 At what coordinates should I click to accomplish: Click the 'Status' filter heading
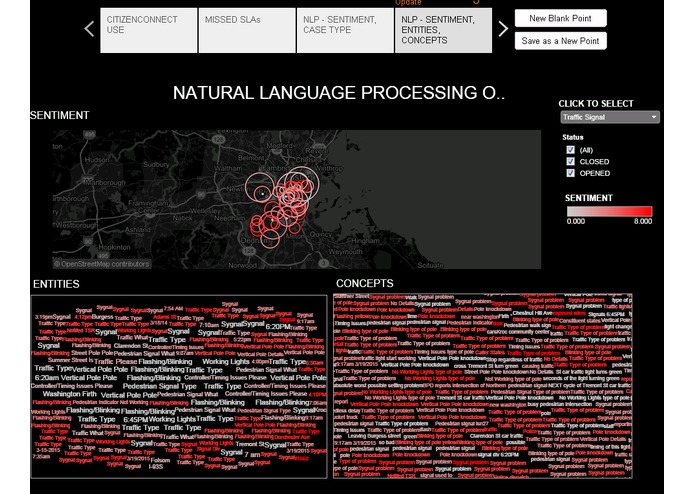(573, 137)
